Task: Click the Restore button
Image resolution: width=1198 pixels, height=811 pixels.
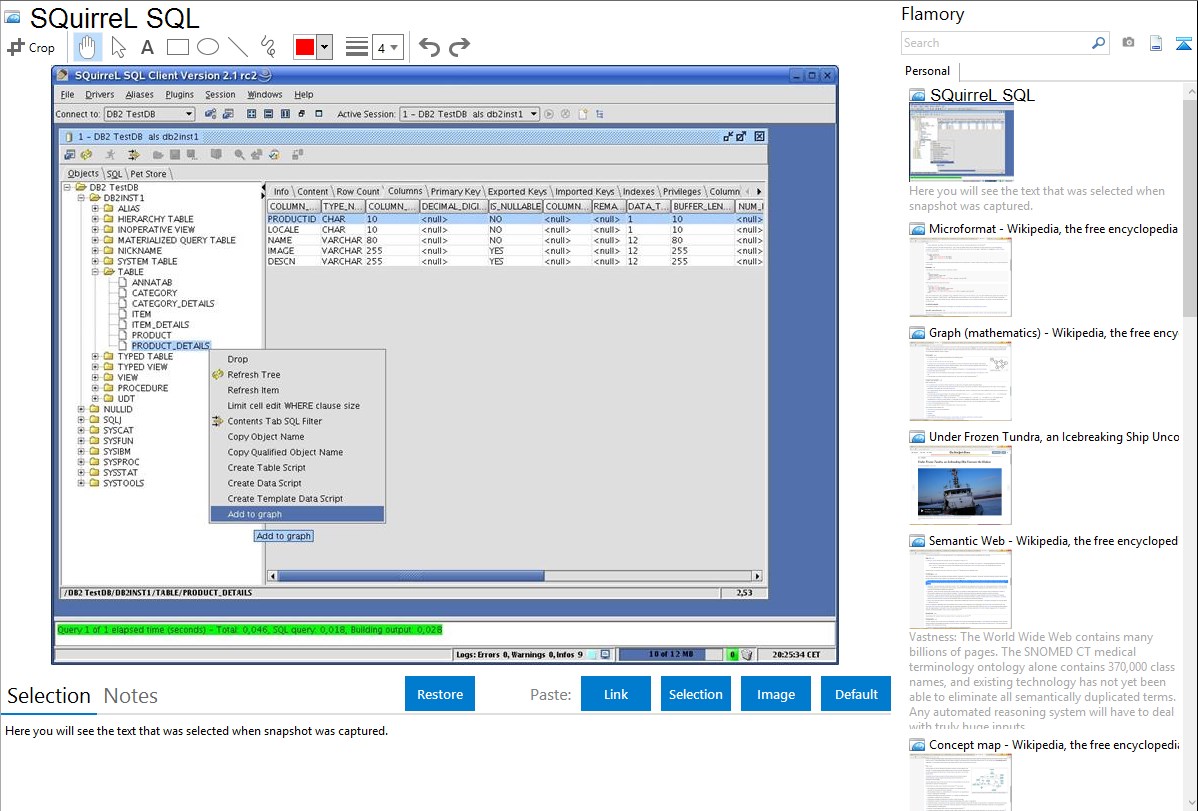Action: (x=440, y=694)
